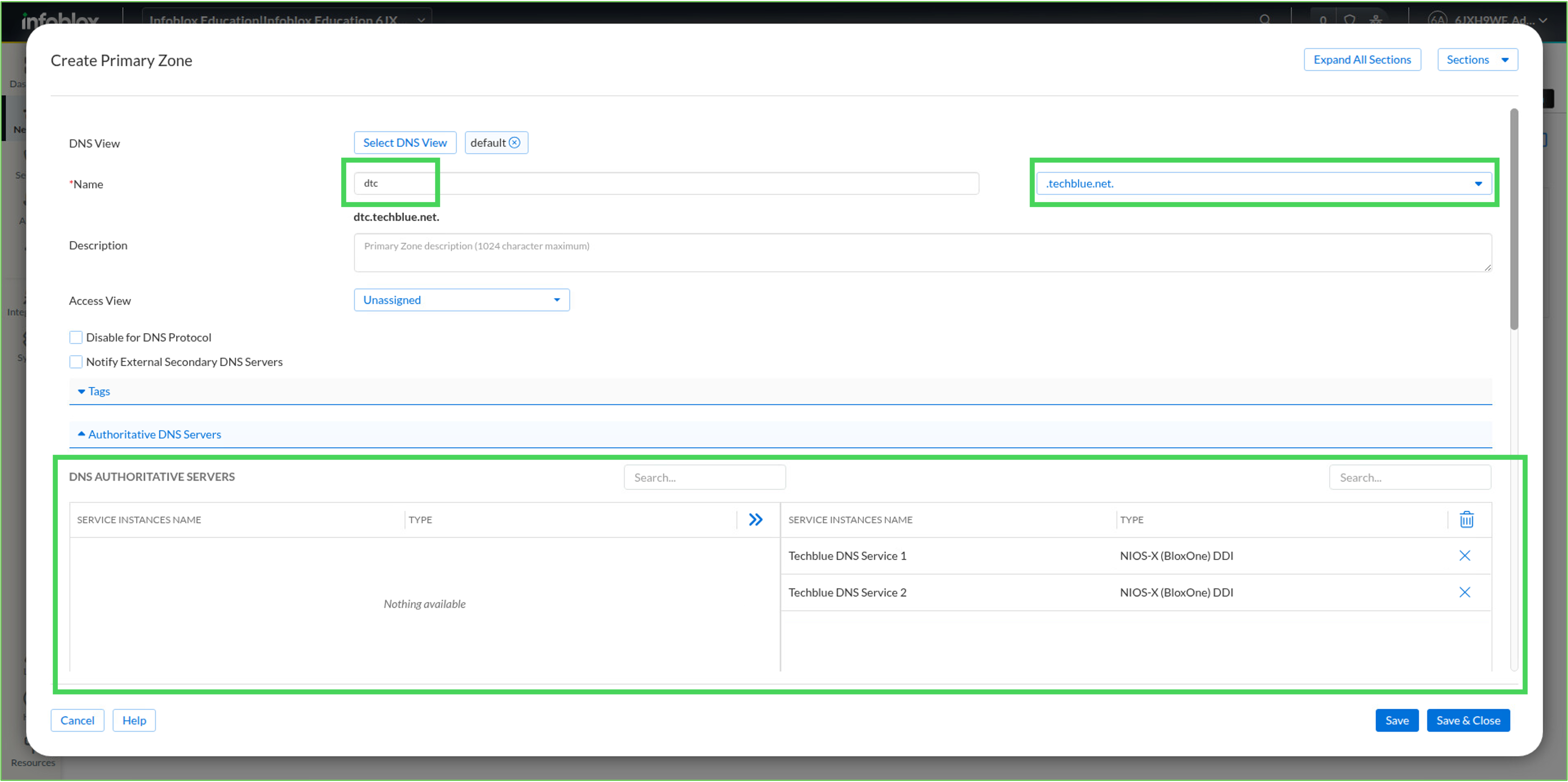
Task: Open the Access View Unassigned dropdown
Action: [462, 300]
